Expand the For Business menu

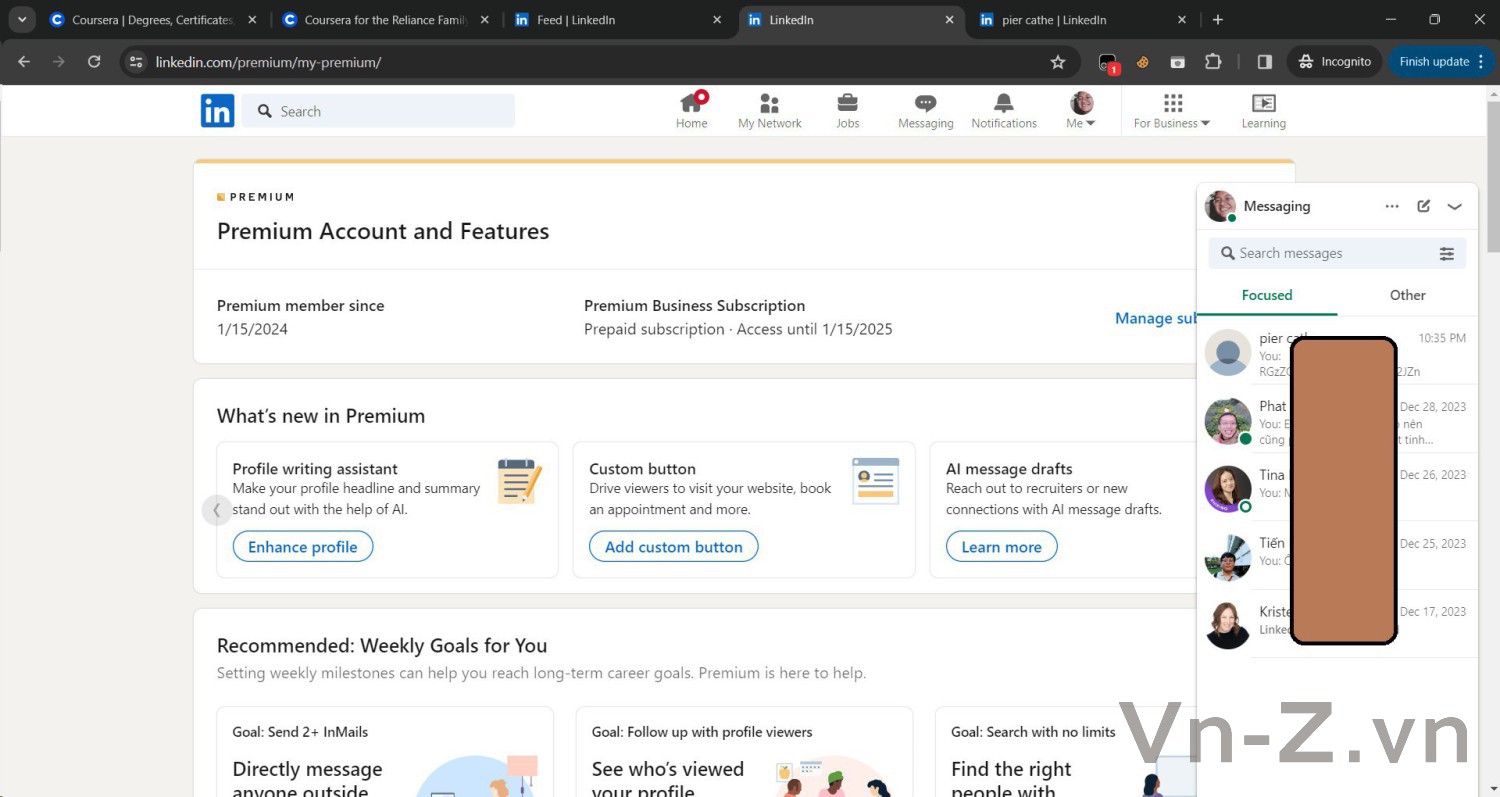click(x=1172, y=110)
